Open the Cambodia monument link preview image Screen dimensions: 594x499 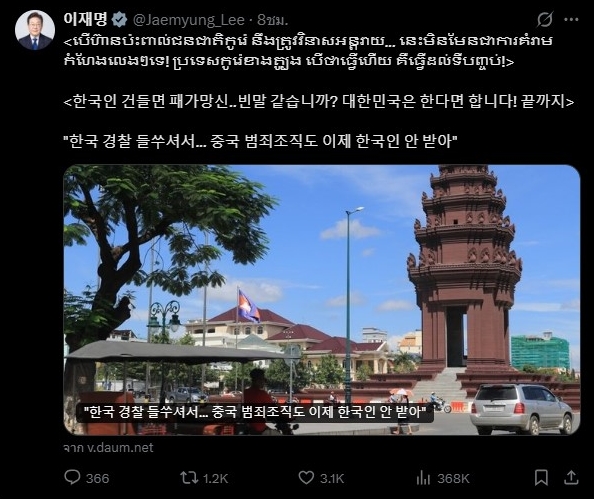pos(322,300)
